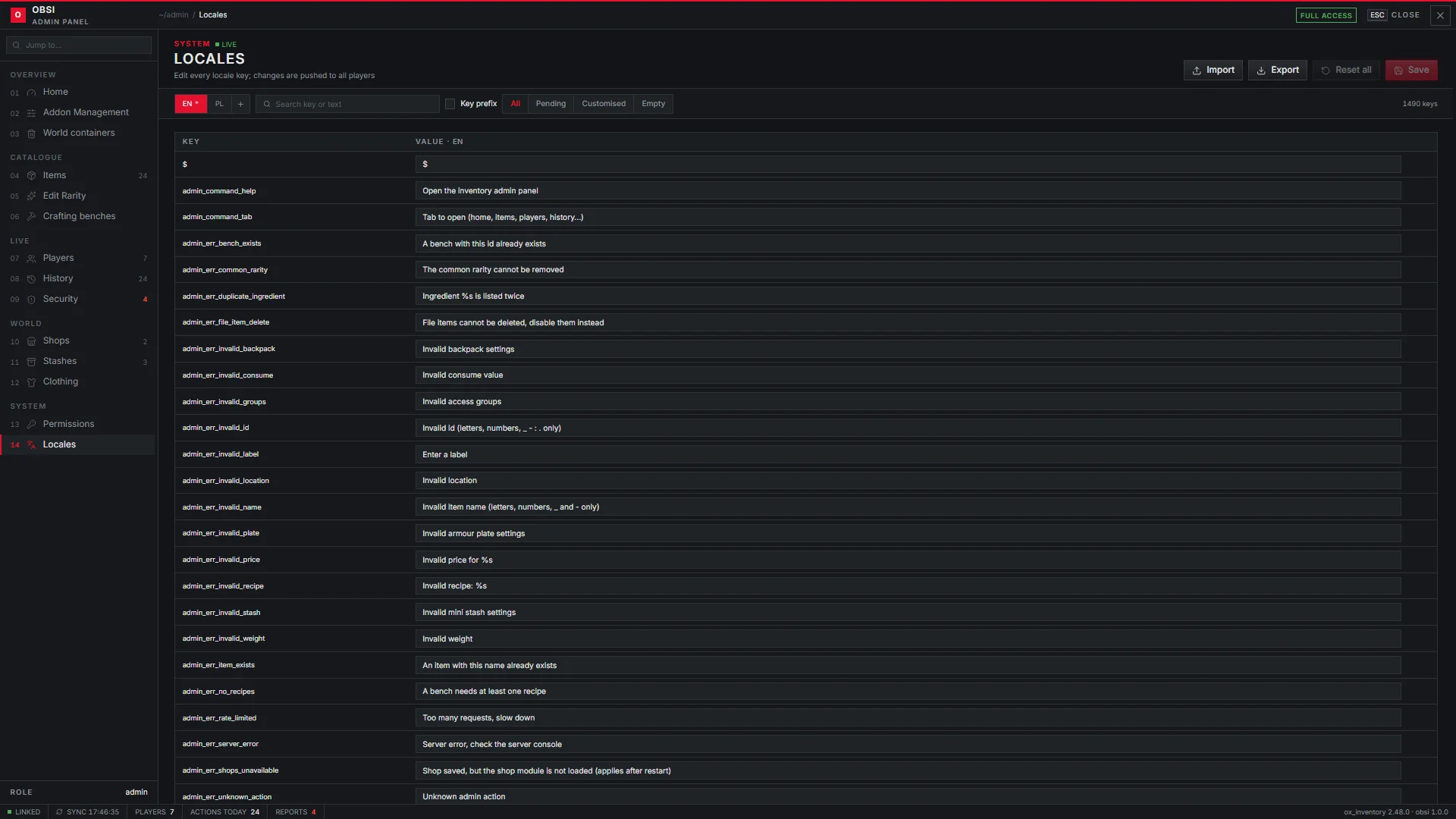
Task: Click the ~/admin breadcrumb link
Action: click(174, 15)
